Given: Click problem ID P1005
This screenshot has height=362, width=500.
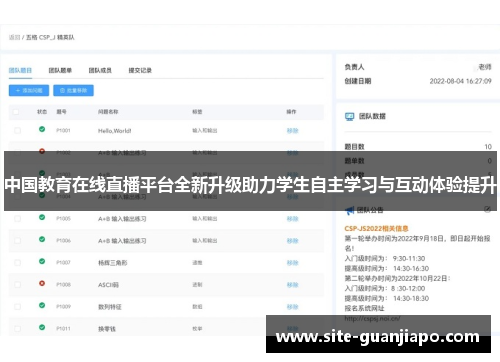Looking at the screenshot, I should 63,219.
